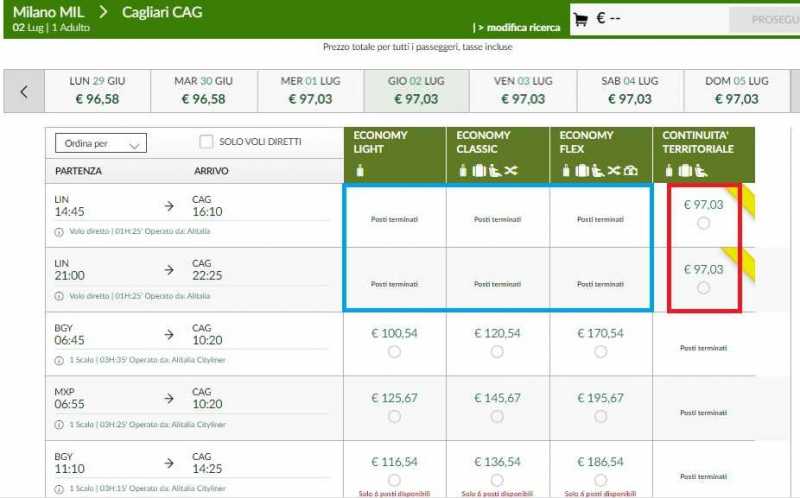Click info icon for 14:45 LIN flight
The width and height of the screenshot is (800, 498).
click(59, 232)
